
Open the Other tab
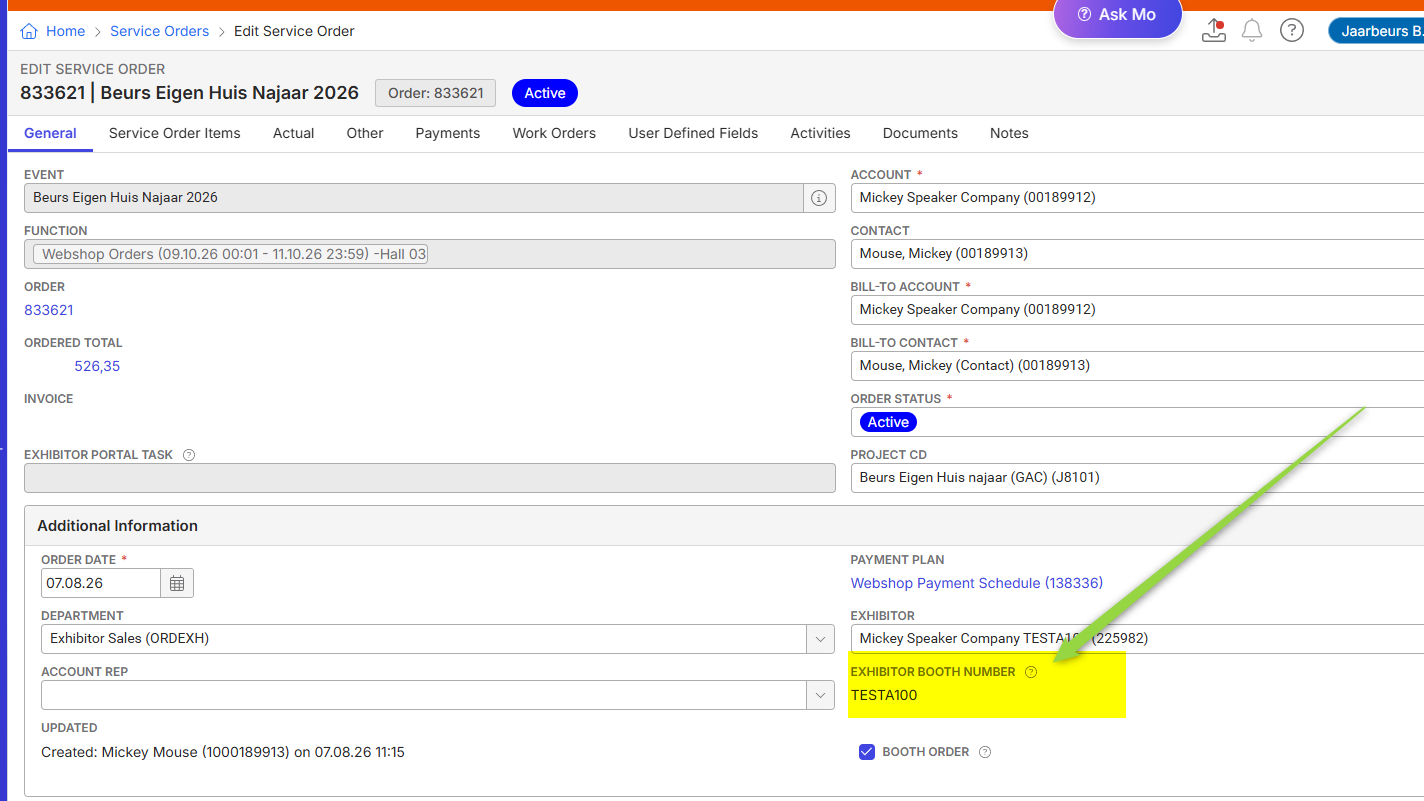pos(365,133)
